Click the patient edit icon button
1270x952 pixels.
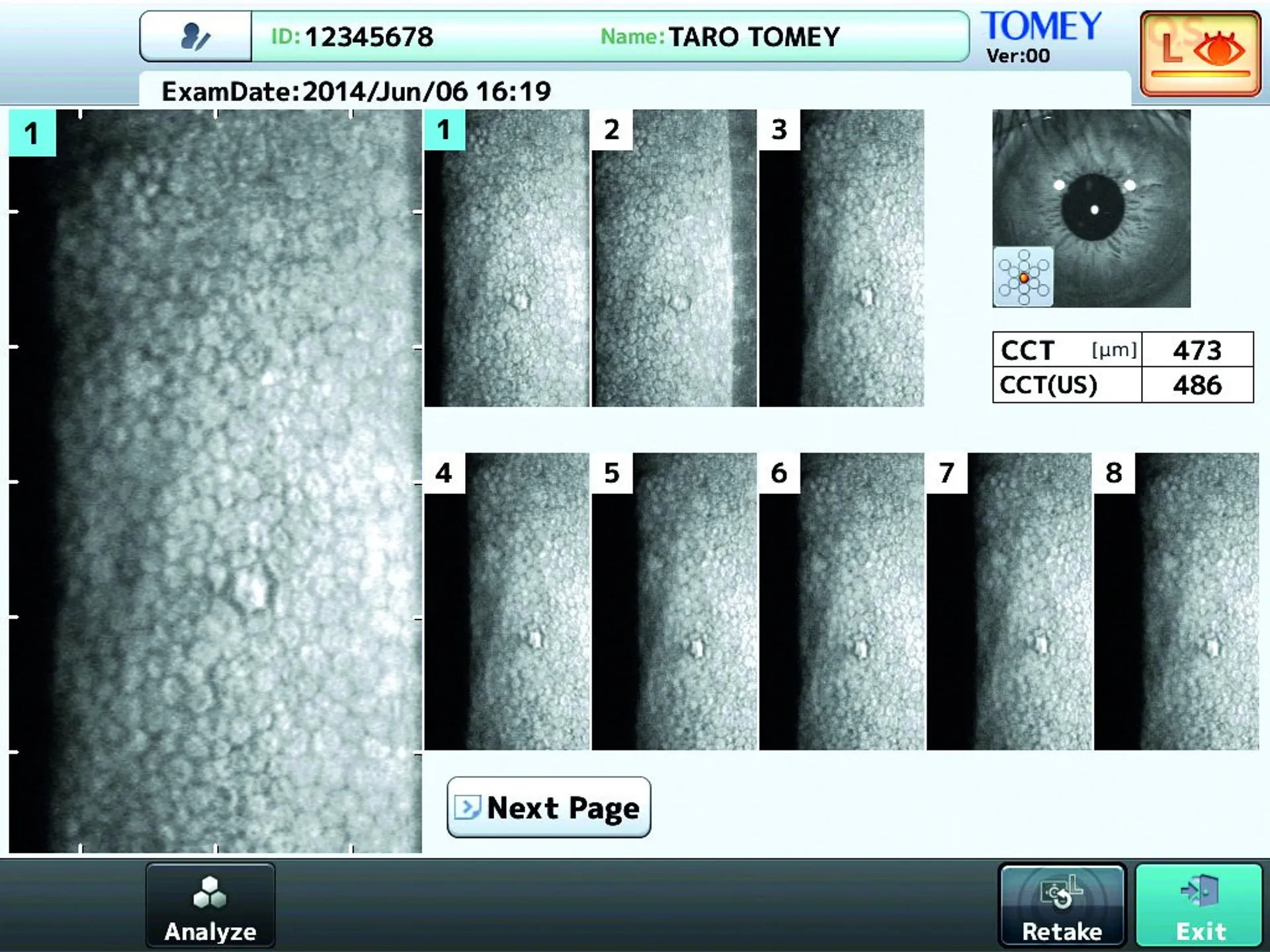click(195, 37)
